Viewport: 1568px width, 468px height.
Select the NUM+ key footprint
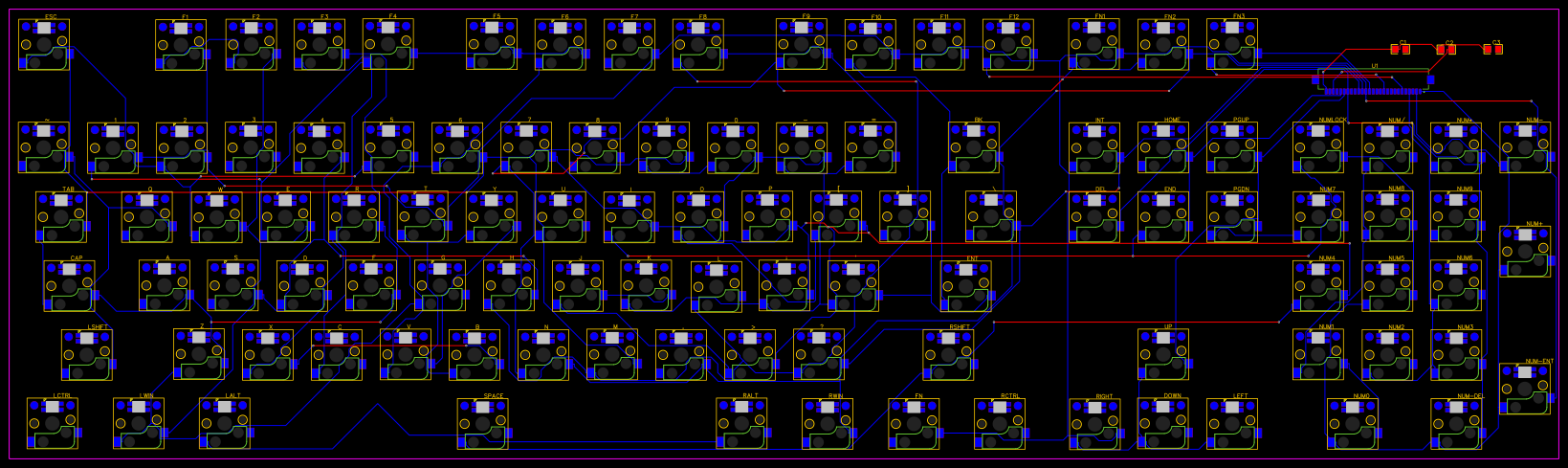[1525, 252]
